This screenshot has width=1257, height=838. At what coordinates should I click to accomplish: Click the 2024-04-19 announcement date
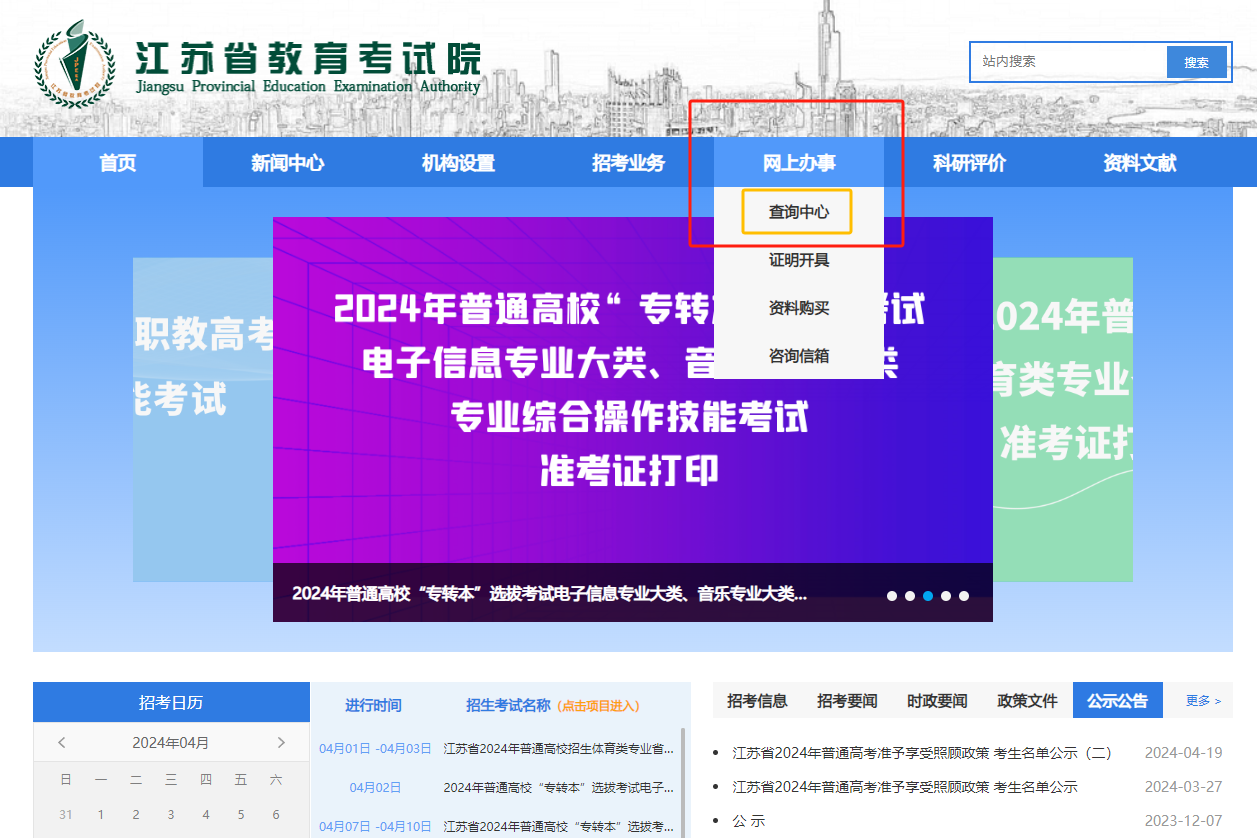pyautogui.click(x=1183, y=753)
